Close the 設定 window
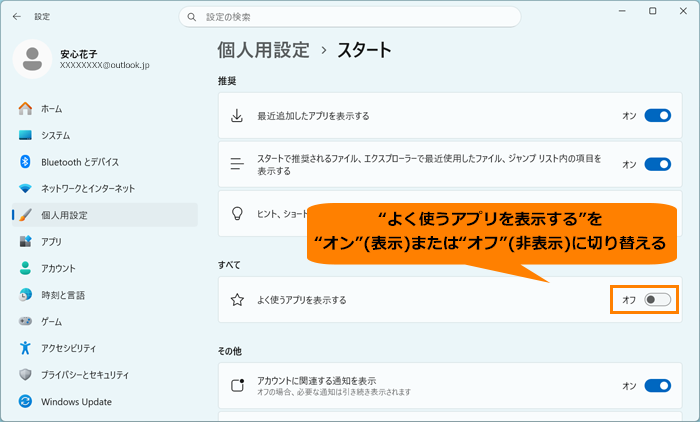This screenshot has height=422, width=700. [683, 11]
